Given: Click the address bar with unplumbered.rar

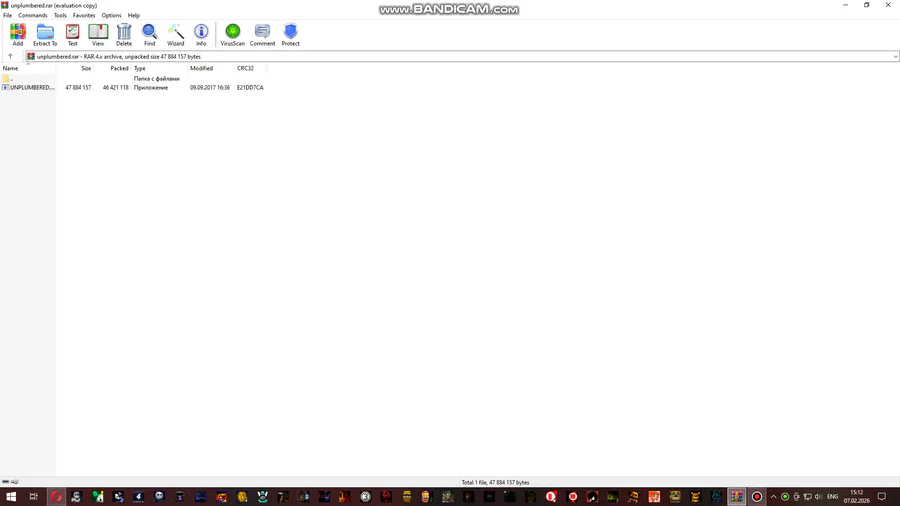Looking at the screenshot, I should click(459, 57).
